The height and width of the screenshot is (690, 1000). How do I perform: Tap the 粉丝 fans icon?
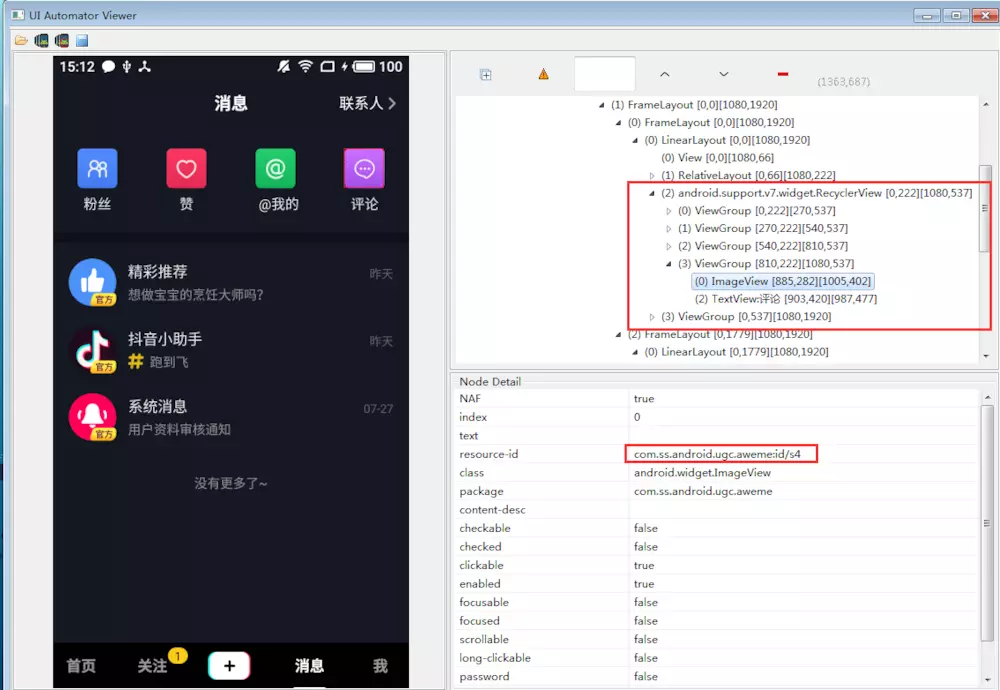pyautogui.click(x=97, y=168)
